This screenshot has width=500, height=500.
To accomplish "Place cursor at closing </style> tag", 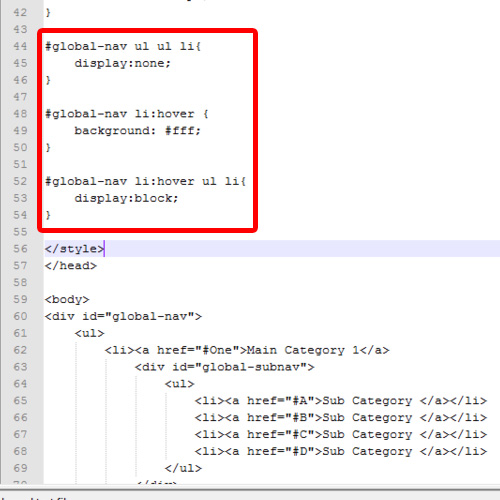I will [x=74, y=249].
